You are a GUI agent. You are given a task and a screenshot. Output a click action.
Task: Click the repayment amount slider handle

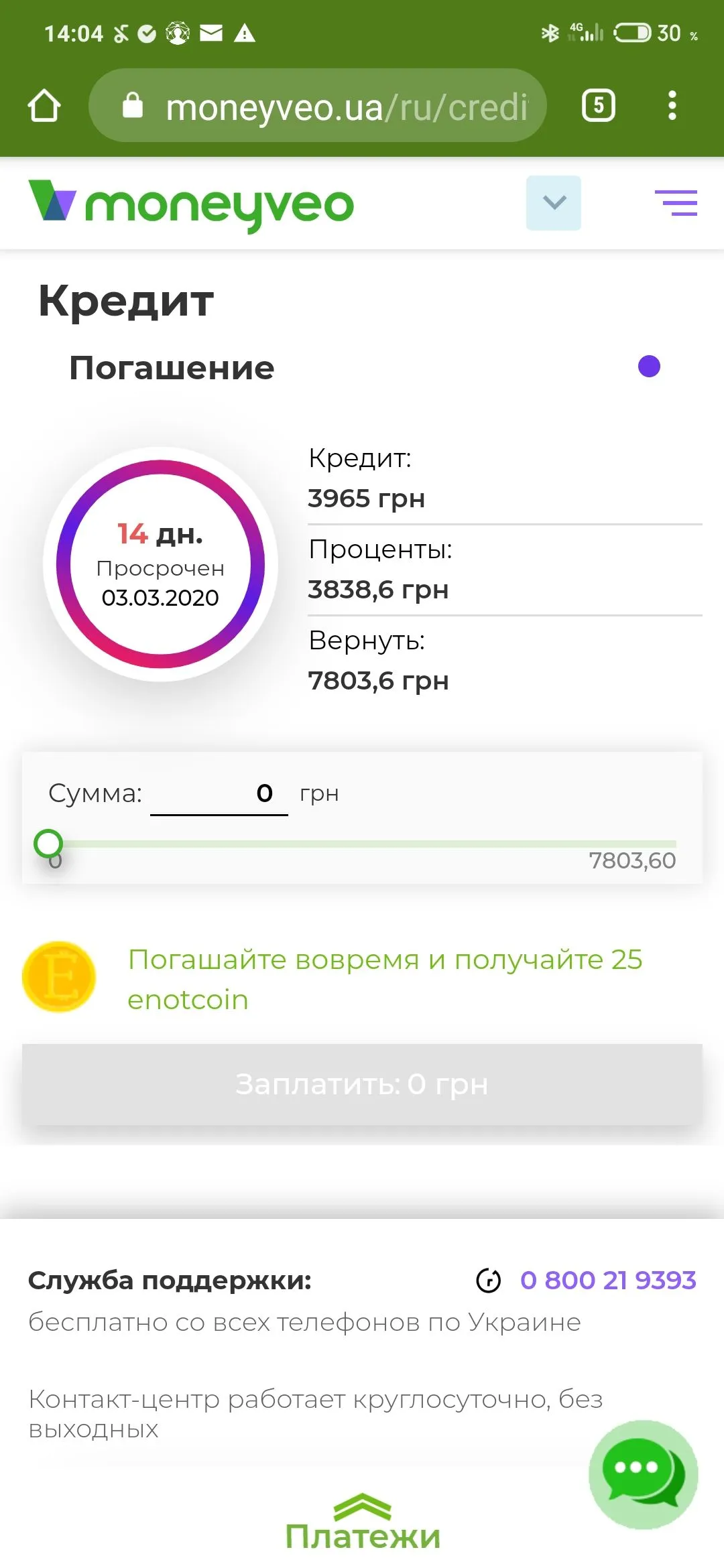pos(48,844)
